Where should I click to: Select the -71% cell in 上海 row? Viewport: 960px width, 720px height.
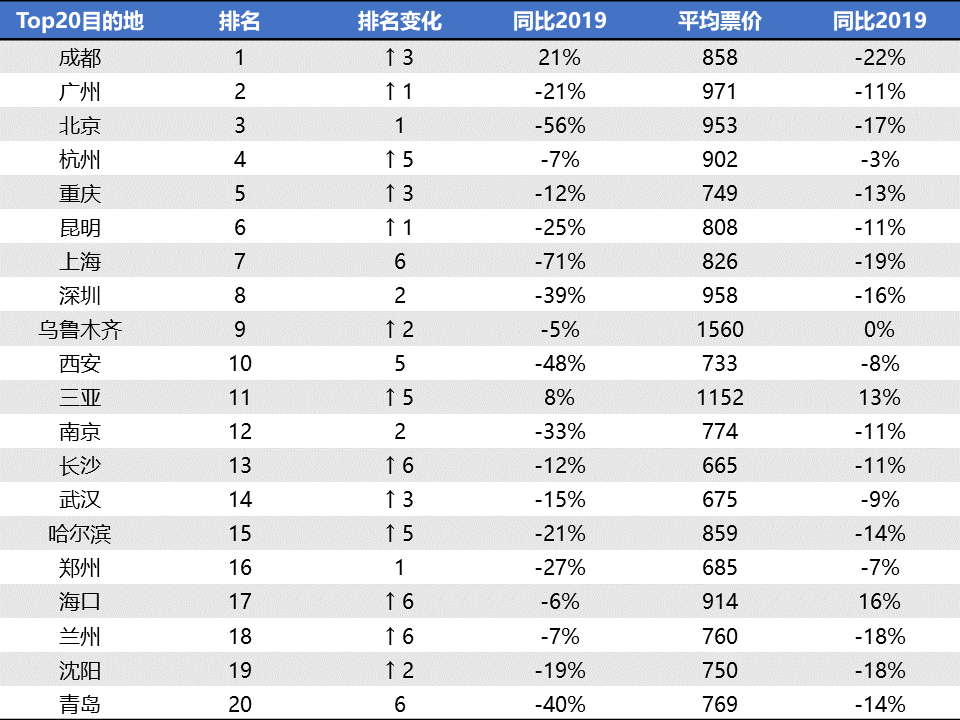pos(560,261)
